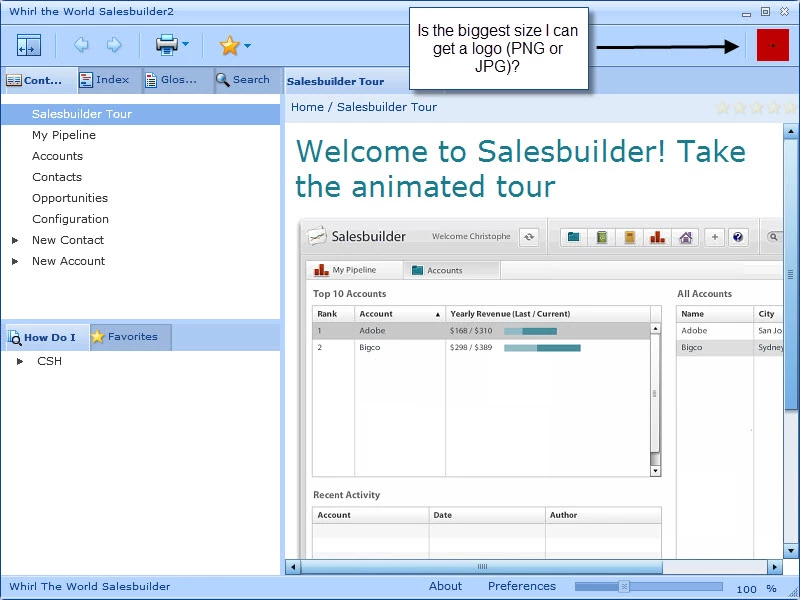The height and width of the screenshot is (600, 800).
Task: Click Adobe in All Accounts list
Action: pyautogui.click(x=694, y=331)
